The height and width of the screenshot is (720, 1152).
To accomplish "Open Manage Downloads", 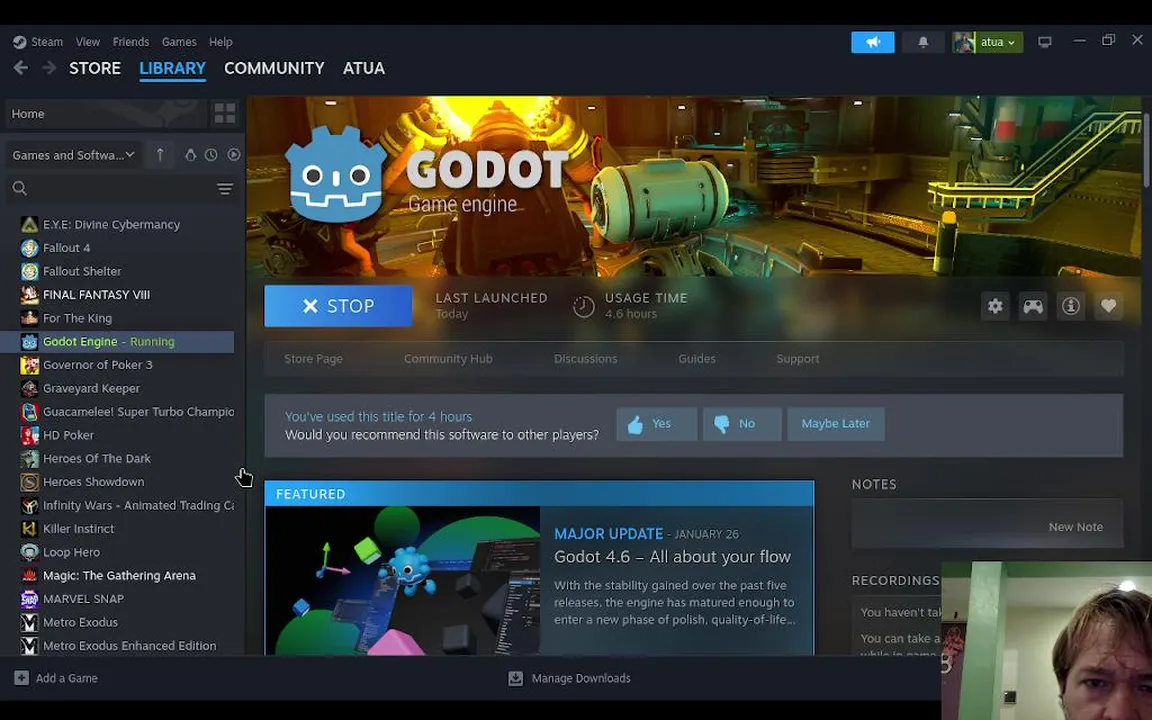I will coord(569,678).
